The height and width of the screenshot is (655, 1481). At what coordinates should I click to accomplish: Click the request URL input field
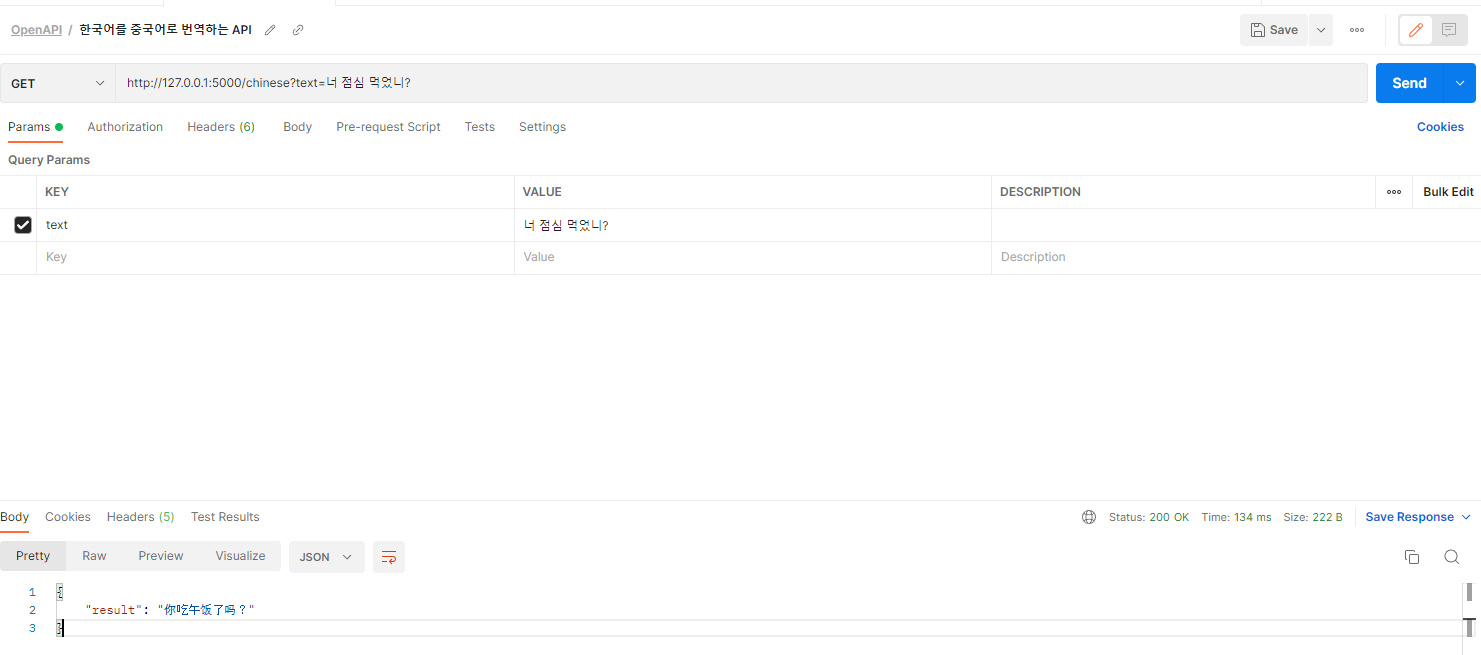tap(741, 83)
